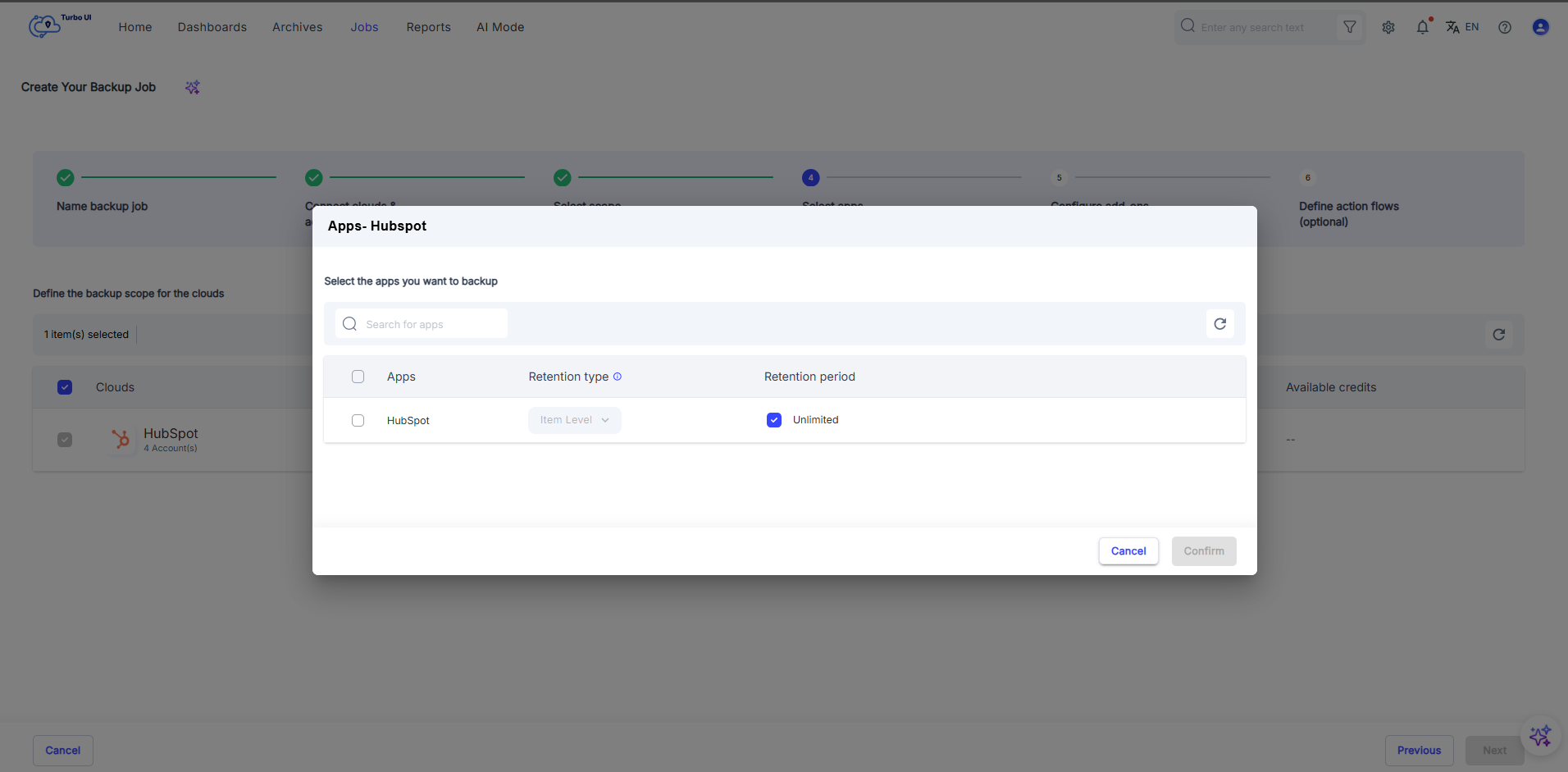Click the Retention type info icon
Image resolution: width=1568 pixels, height=772 pixels.
[x=618, y=377]
